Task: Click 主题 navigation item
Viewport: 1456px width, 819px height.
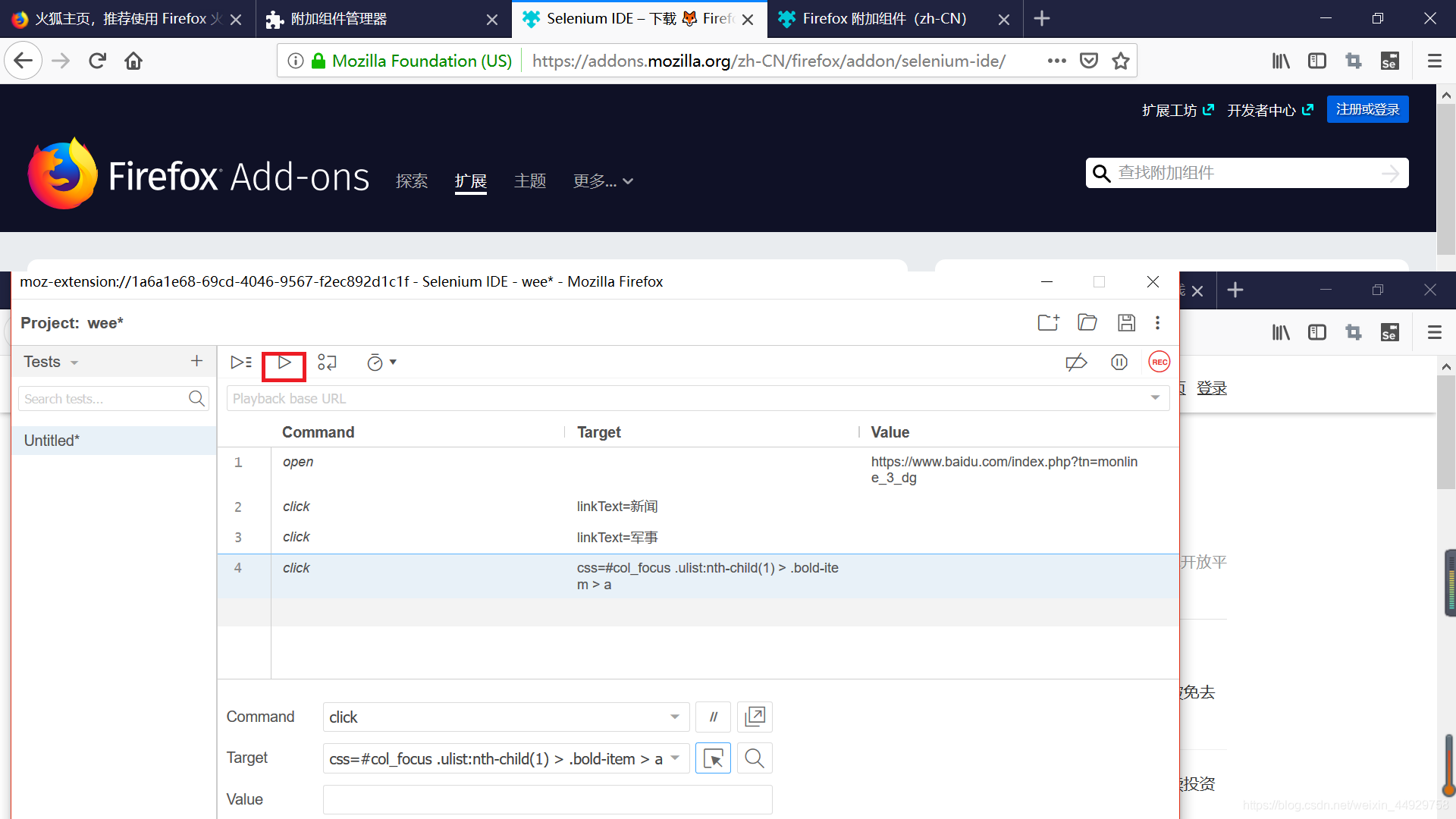Action: coord(530,180)
